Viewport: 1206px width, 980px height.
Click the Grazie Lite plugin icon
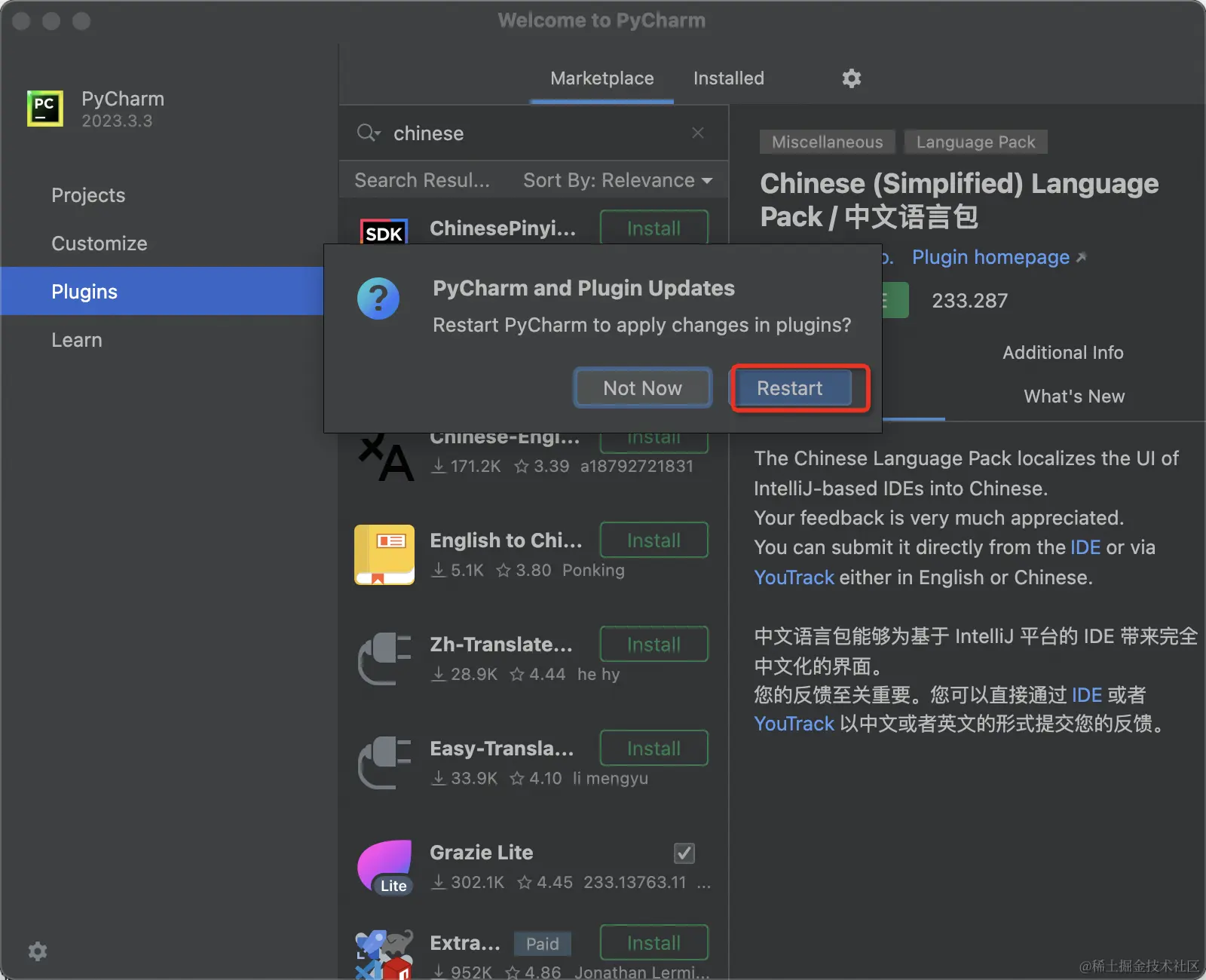tap(384, 867)
